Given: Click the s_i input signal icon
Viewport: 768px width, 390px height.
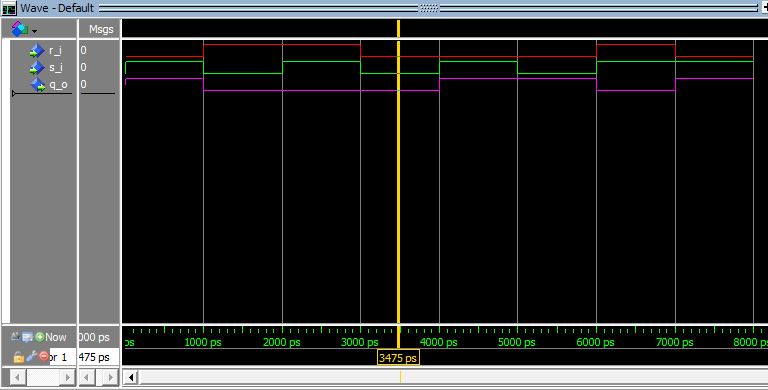Looking at the screenshot, I should [36, 68].
